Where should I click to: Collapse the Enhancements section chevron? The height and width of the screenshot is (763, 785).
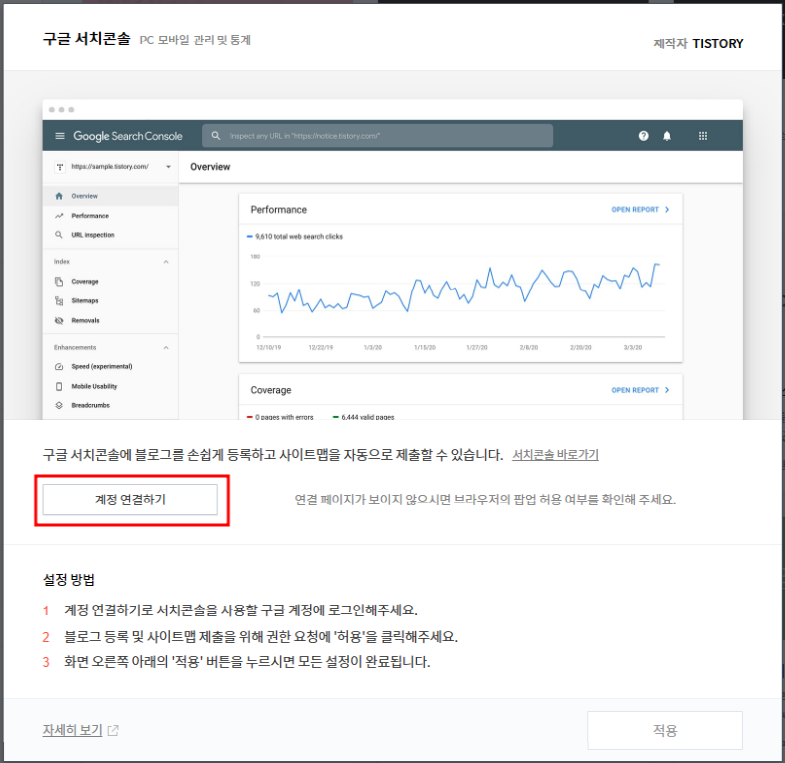pyautogui.click(x=166, y=347)
